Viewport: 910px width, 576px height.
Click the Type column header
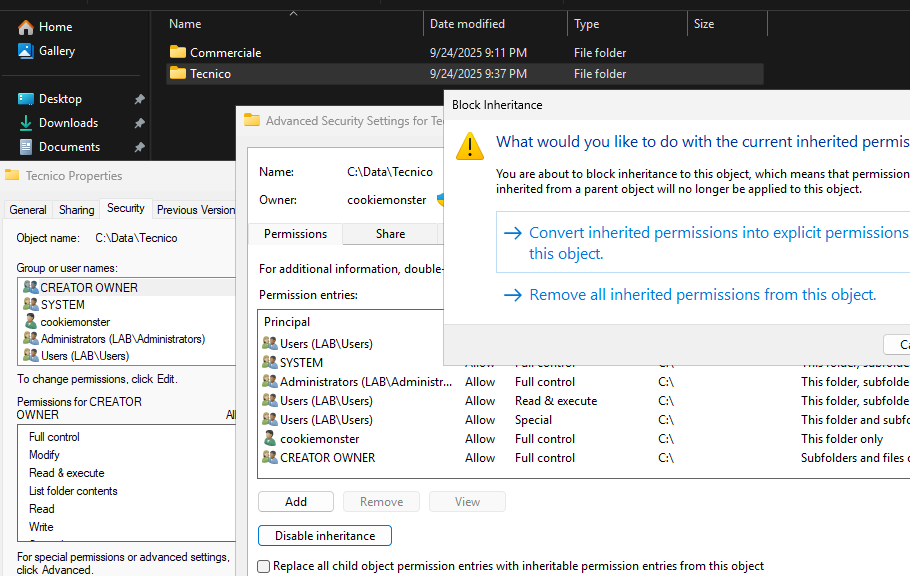click(x=587, y=24)
